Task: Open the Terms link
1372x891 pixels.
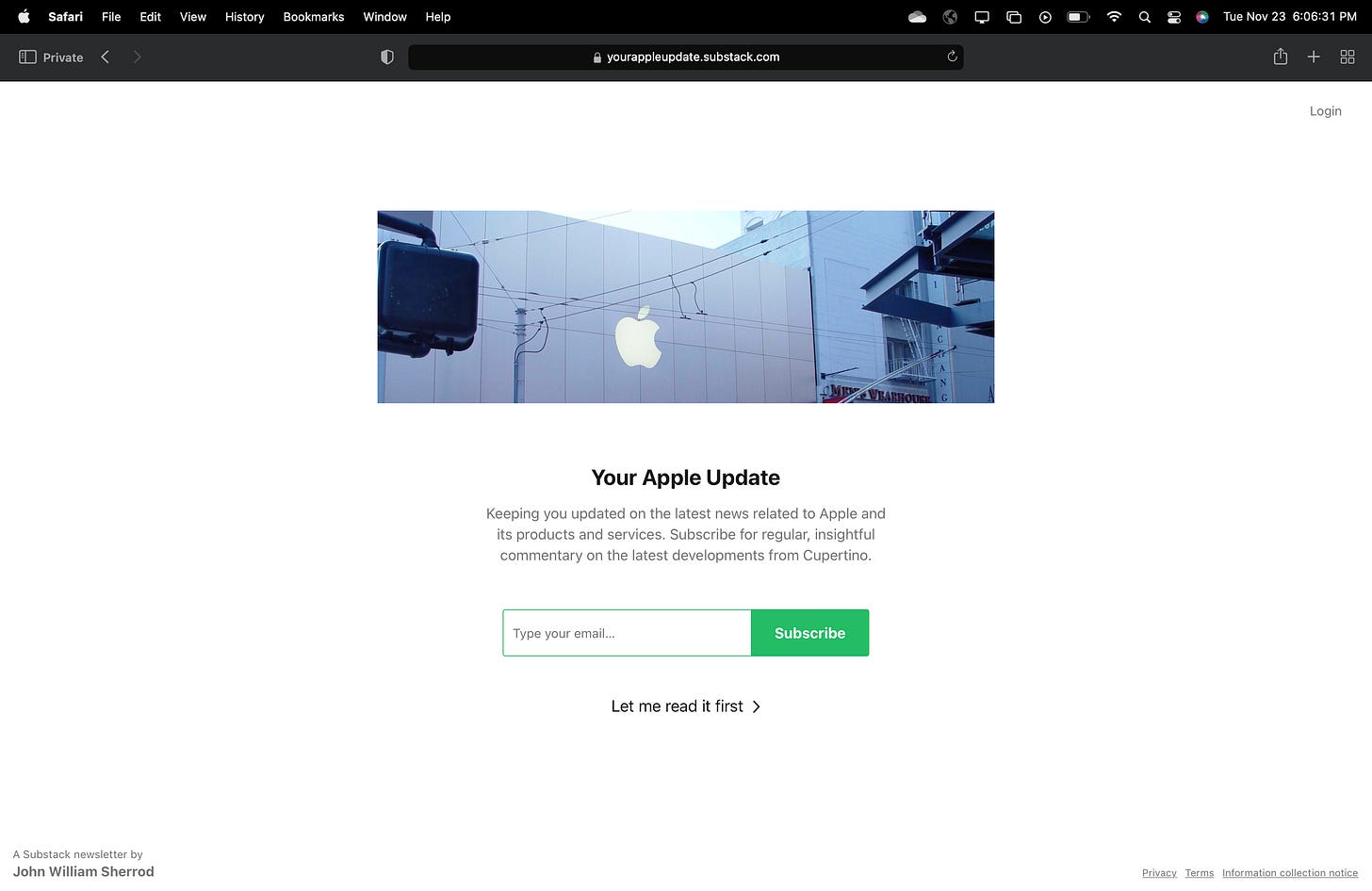Action: tap(1200, 873)
